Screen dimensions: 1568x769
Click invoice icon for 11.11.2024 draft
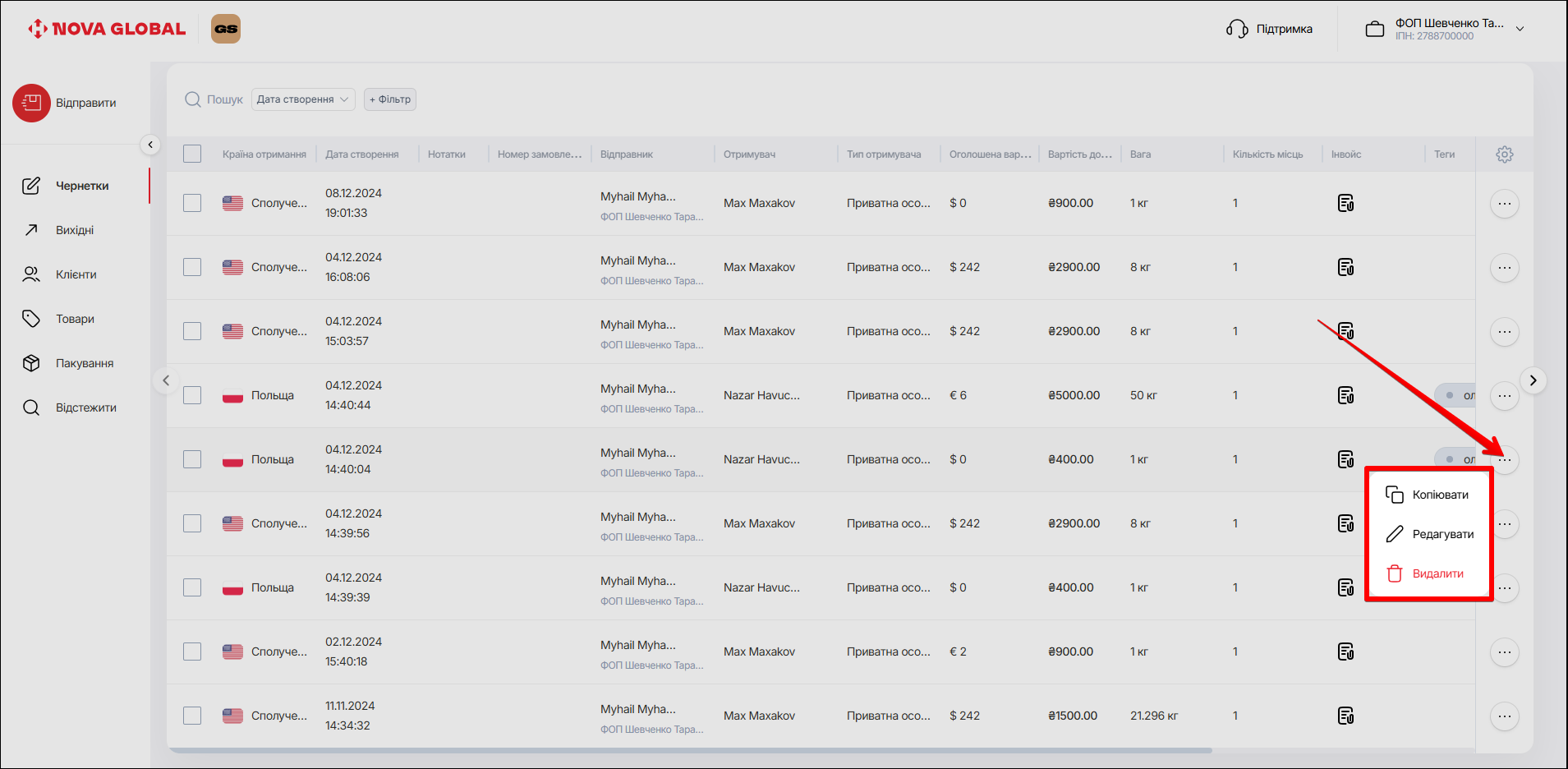(x=1345, y=716)
